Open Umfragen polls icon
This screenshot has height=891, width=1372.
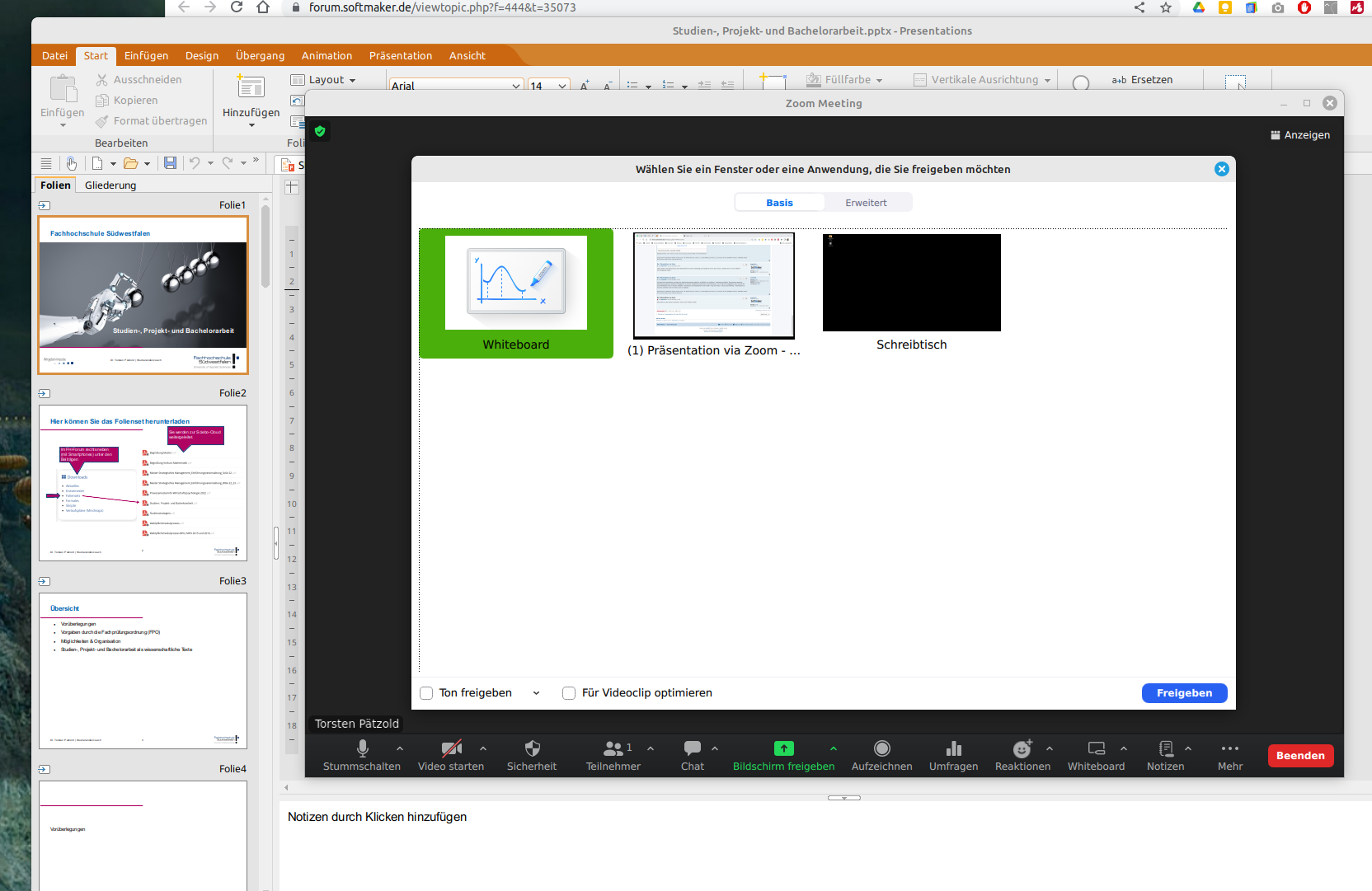coord(953,748)
